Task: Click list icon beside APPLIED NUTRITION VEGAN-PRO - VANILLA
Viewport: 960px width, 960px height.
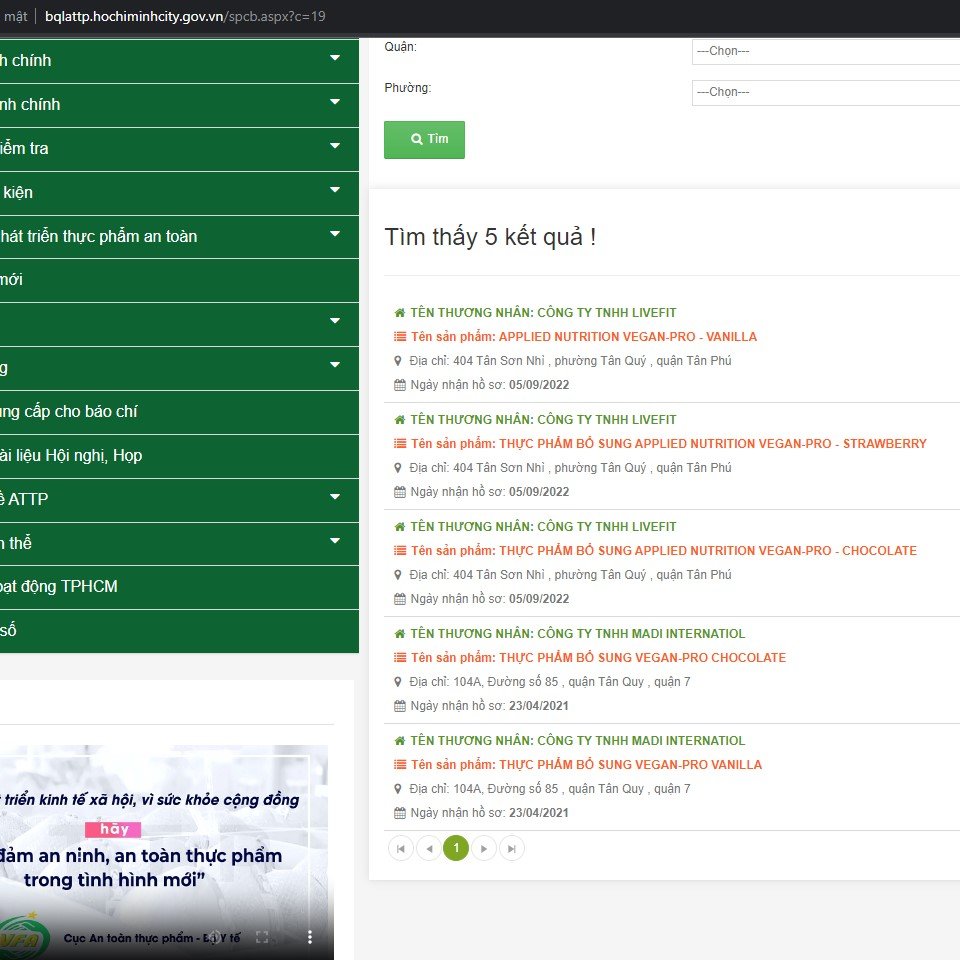Action: (400, 337)
